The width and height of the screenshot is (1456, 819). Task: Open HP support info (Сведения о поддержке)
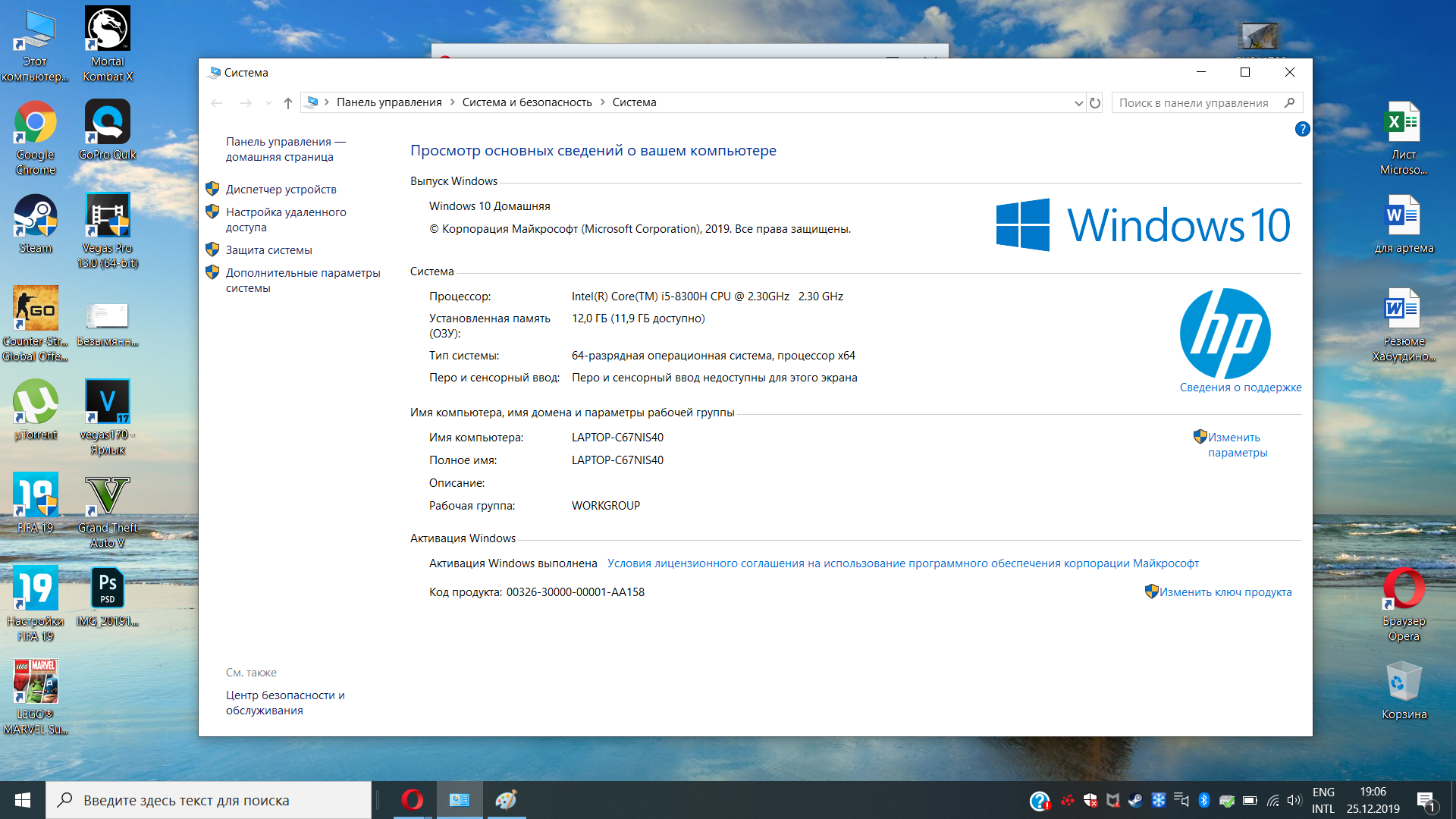point(1241,388)
